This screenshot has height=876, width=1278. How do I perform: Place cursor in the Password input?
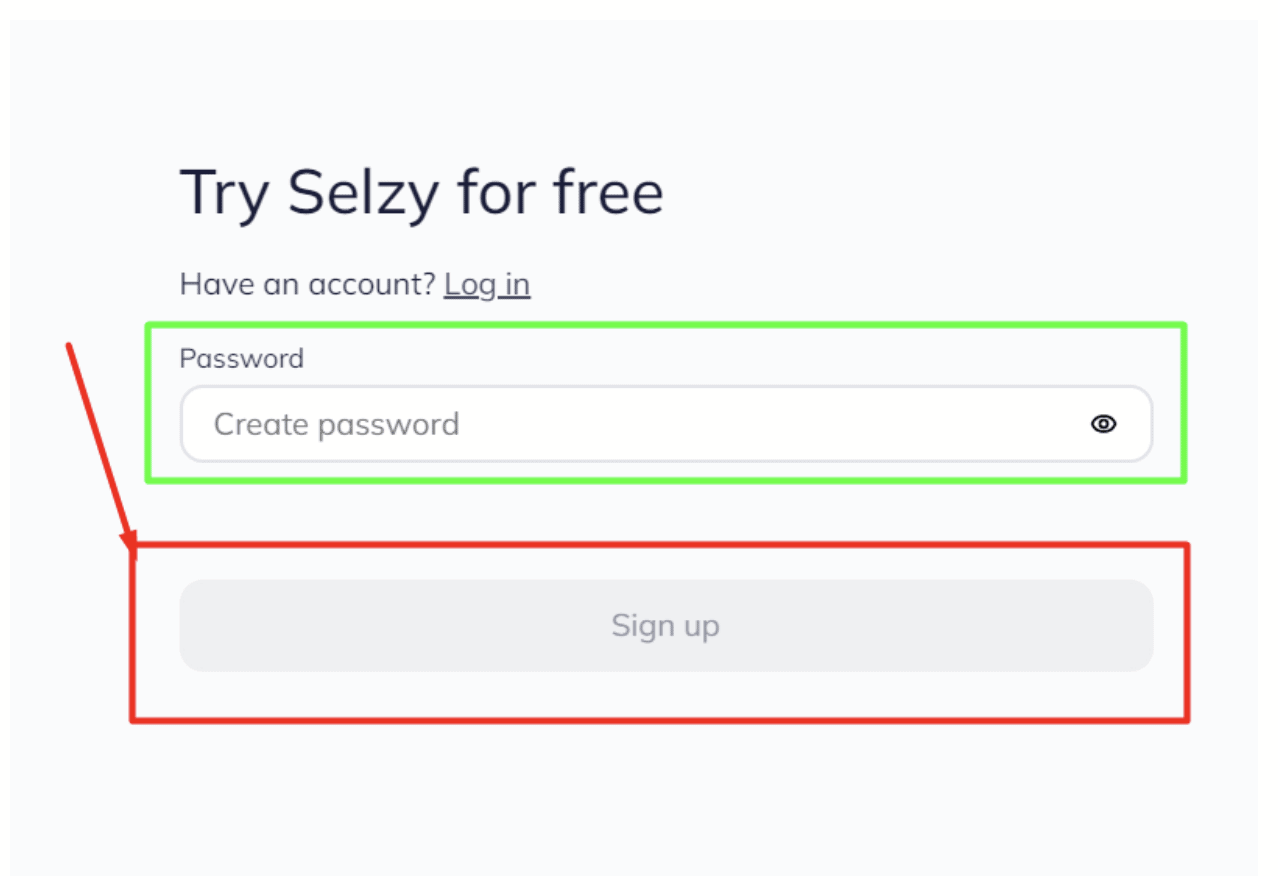(x=640, y=424)
